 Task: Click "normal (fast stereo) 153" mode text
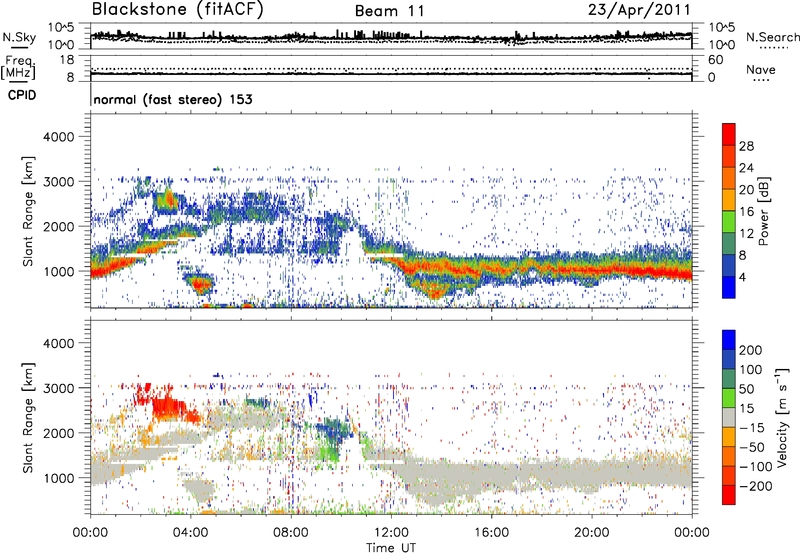(x=173, y=99)
